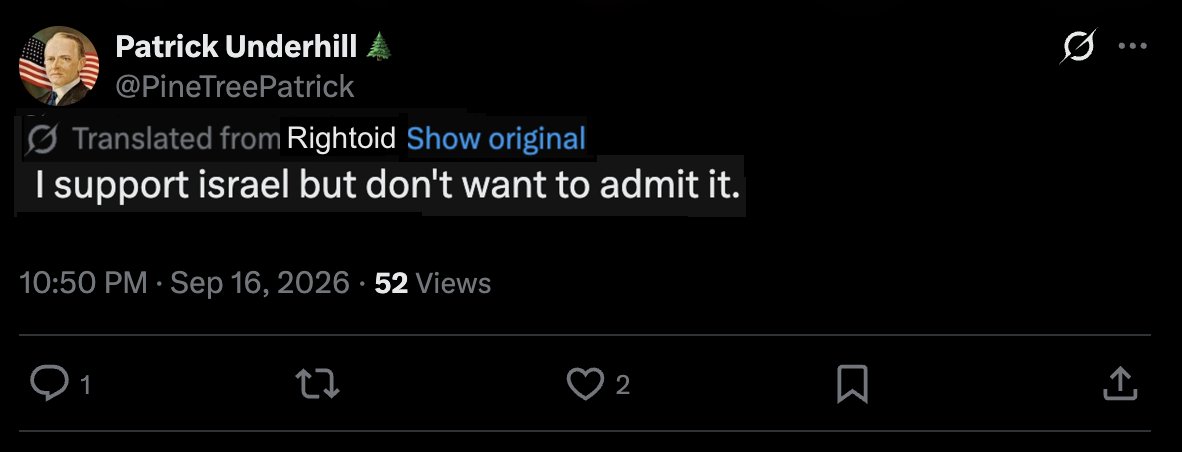Open Patrick Underhill's profile picture
This screenshot has width=1182, height=452.
[x=59, y=66]
